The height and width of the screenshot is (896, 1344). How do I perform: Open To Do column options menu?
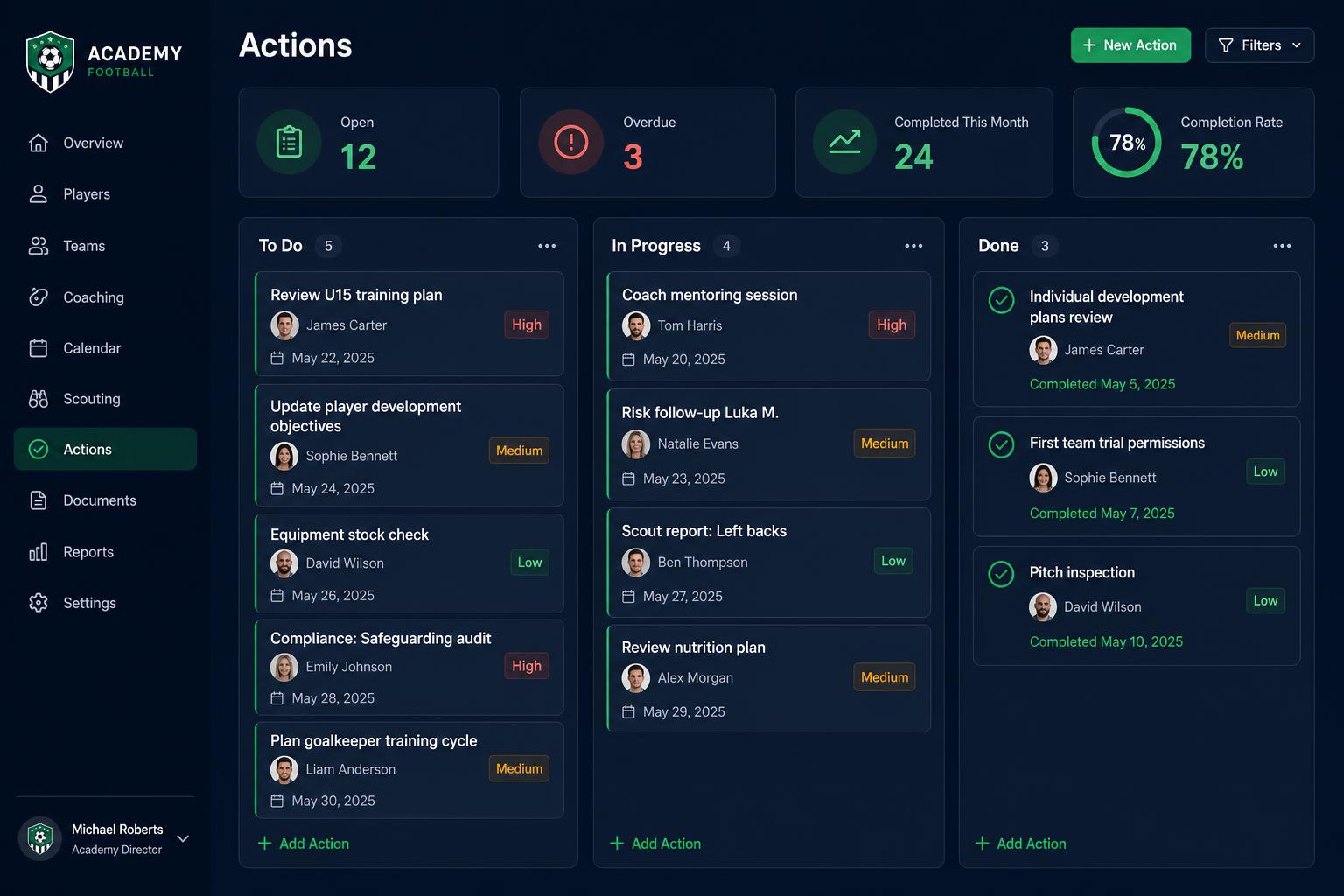547,246
